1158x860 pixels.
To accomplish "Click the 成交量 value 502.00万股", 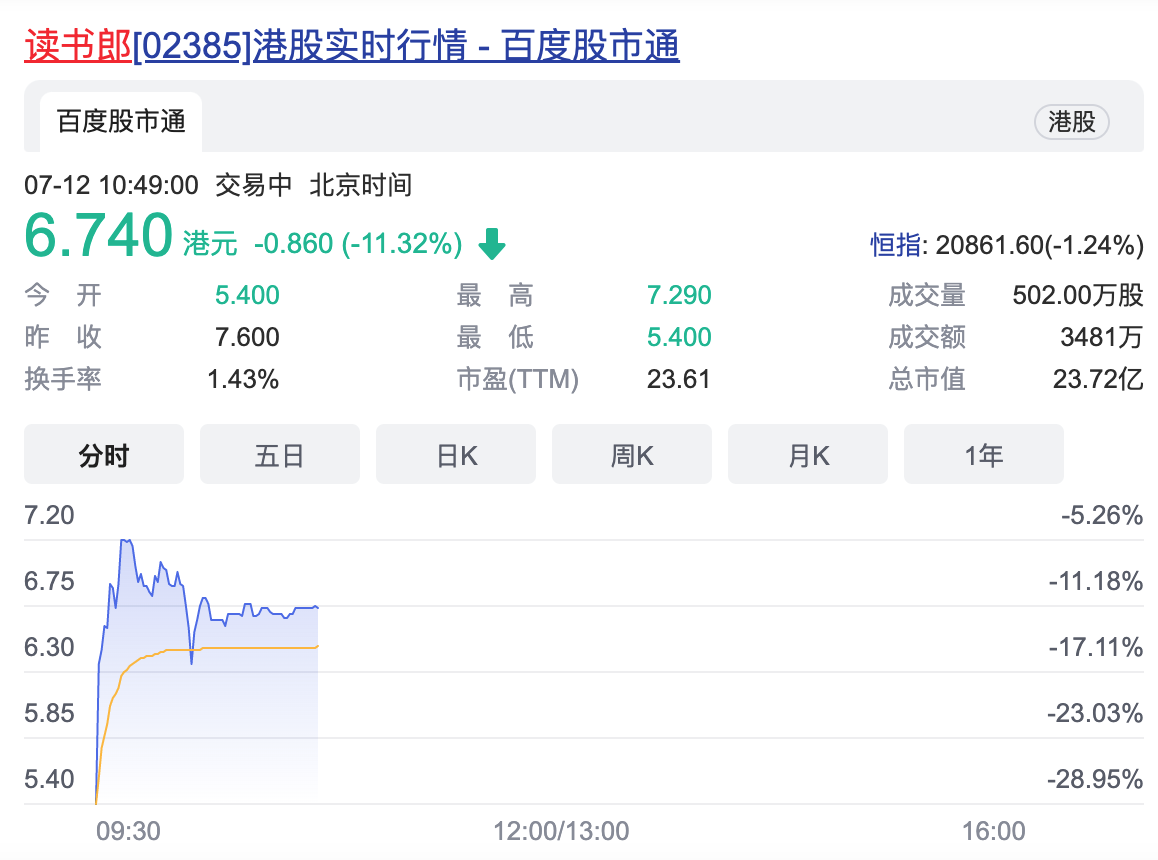I will pos(1078,296).
